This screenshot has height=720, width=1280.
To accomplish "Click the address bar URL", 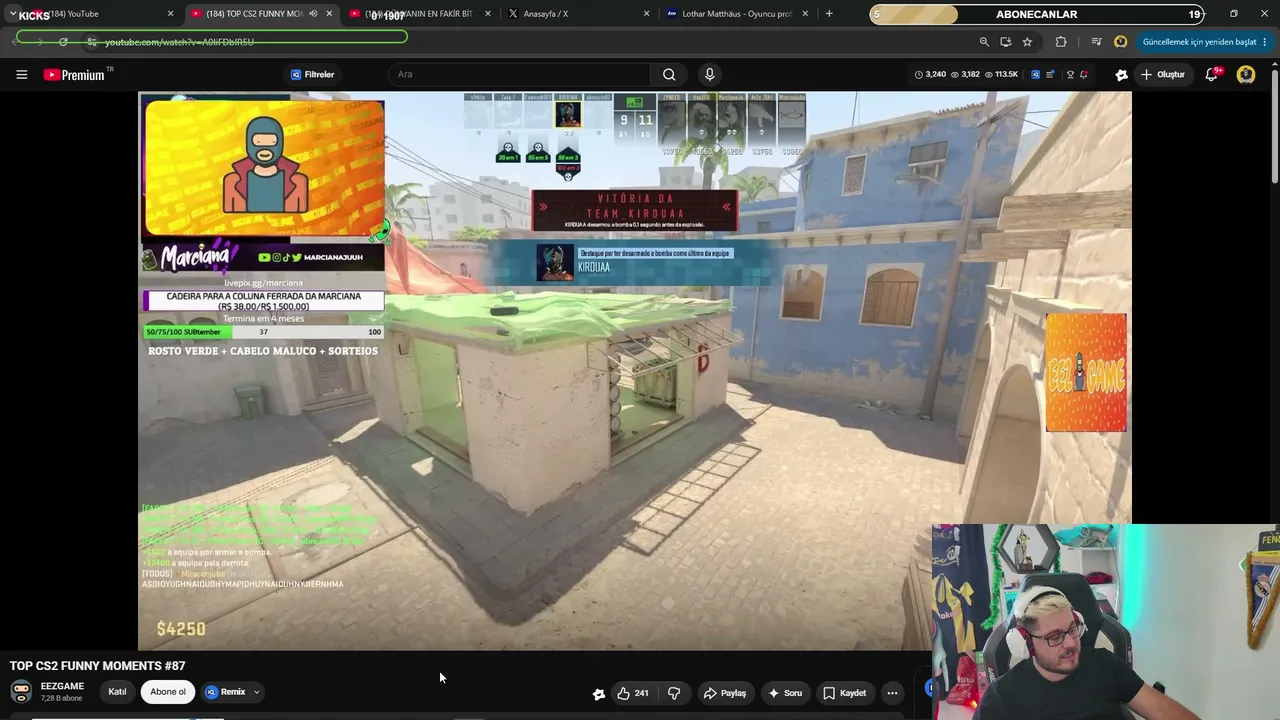I will (179, 42).
